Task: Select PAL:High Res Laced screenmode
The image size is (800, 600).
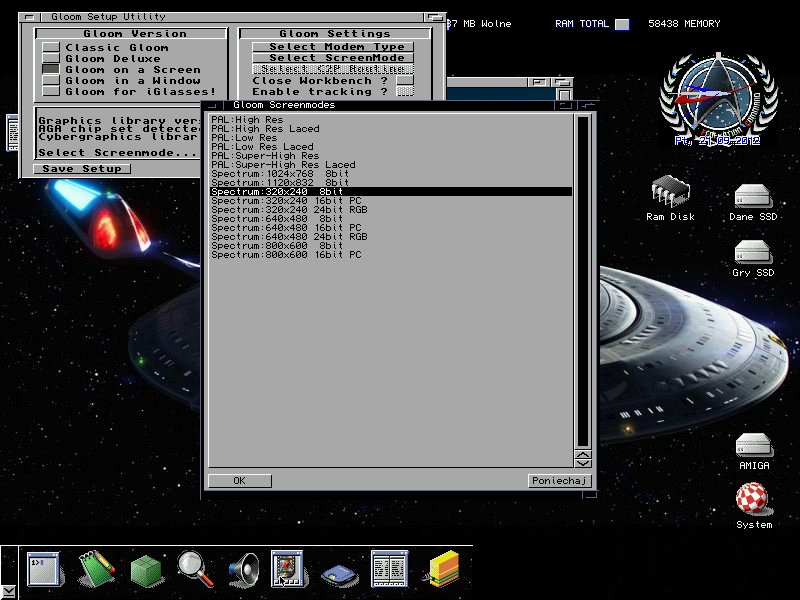Action: 391,129
